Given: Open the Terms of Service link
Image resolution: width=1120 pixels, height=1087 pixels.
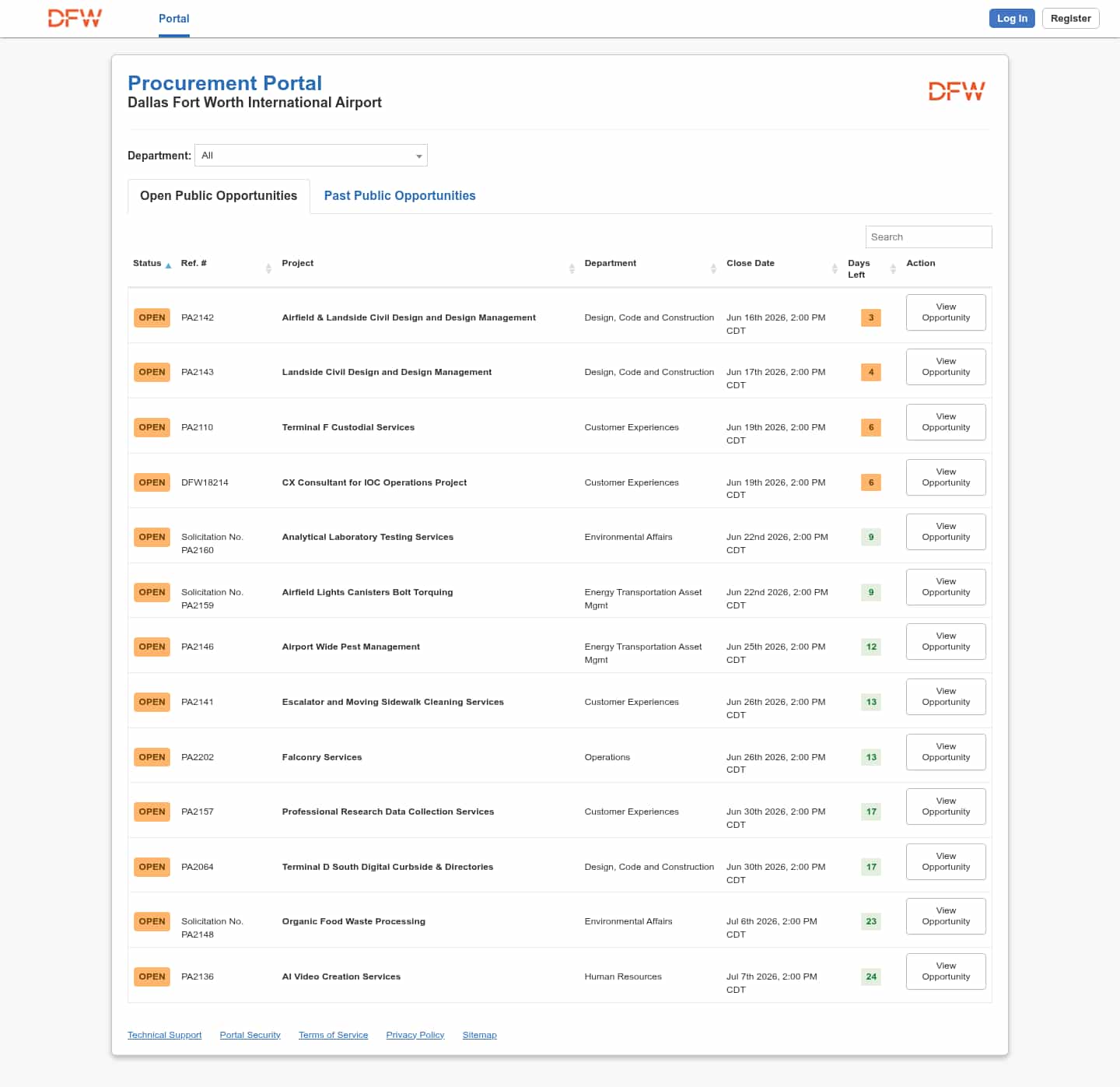Looking at the screenshot, I should (333, 1035).
